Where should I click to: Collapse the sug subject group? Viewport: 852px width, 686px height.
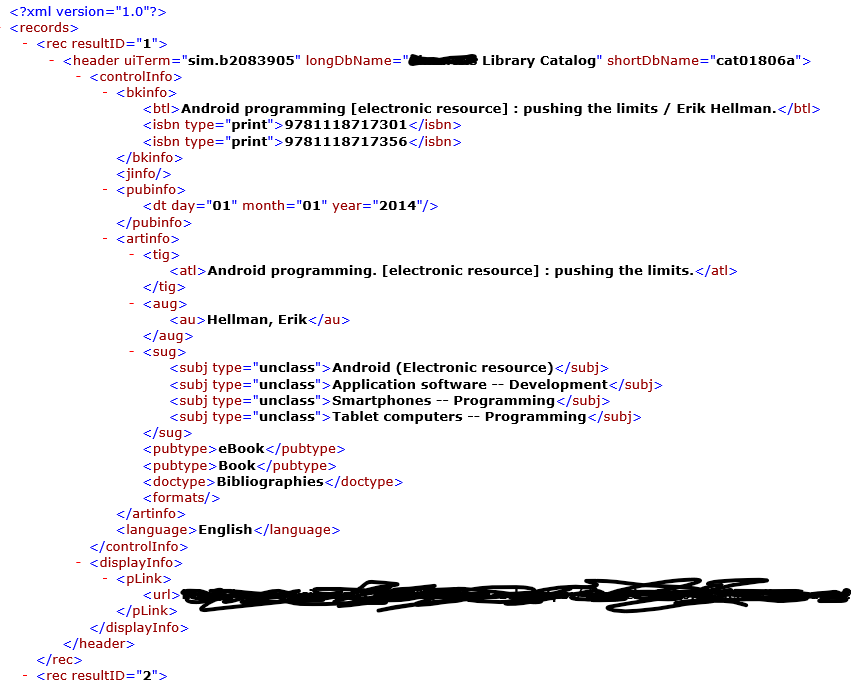[x=131, y=351]
